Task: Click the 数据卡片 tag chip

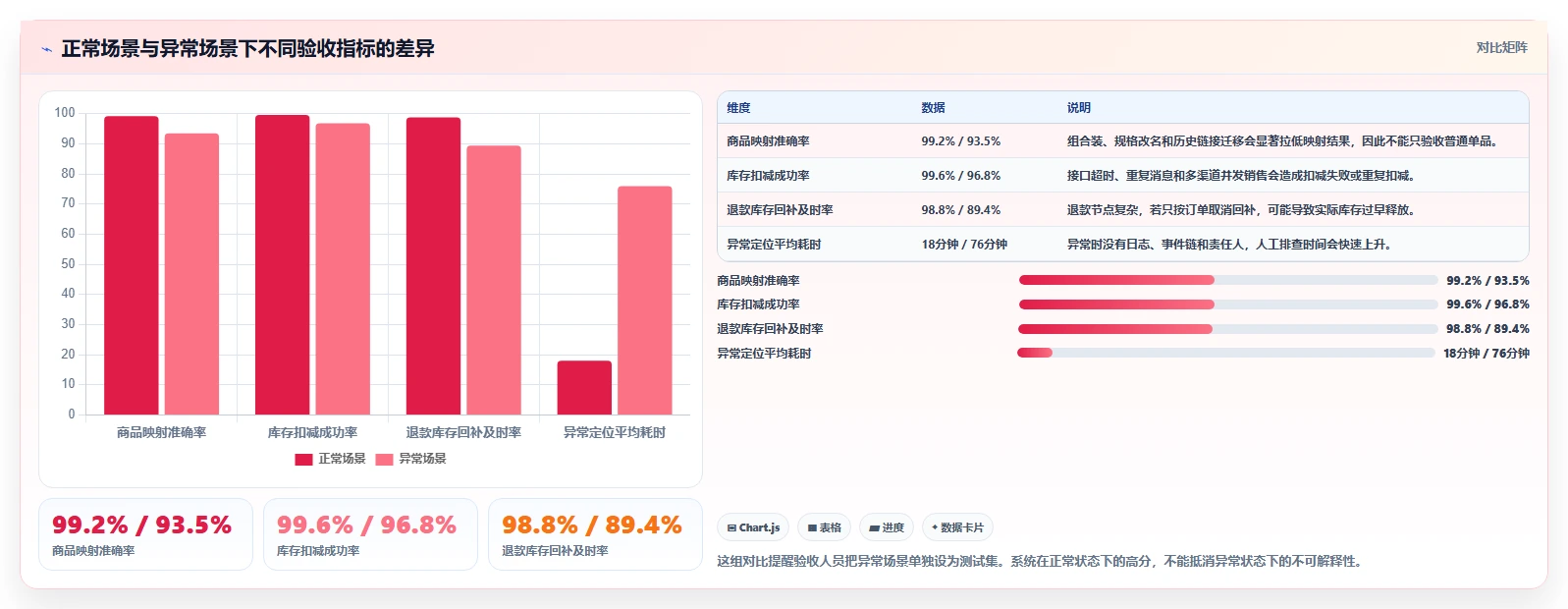Action: (x=957, y=527)
